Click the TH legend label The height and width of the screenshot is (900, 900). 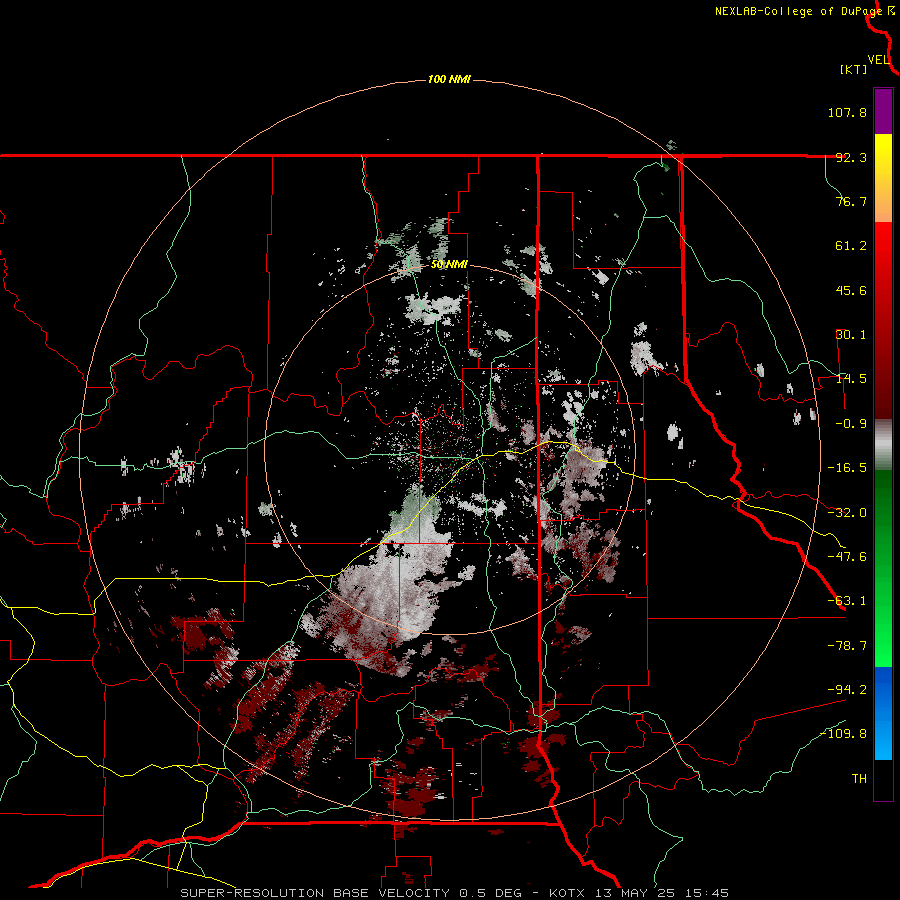[859, 779]
